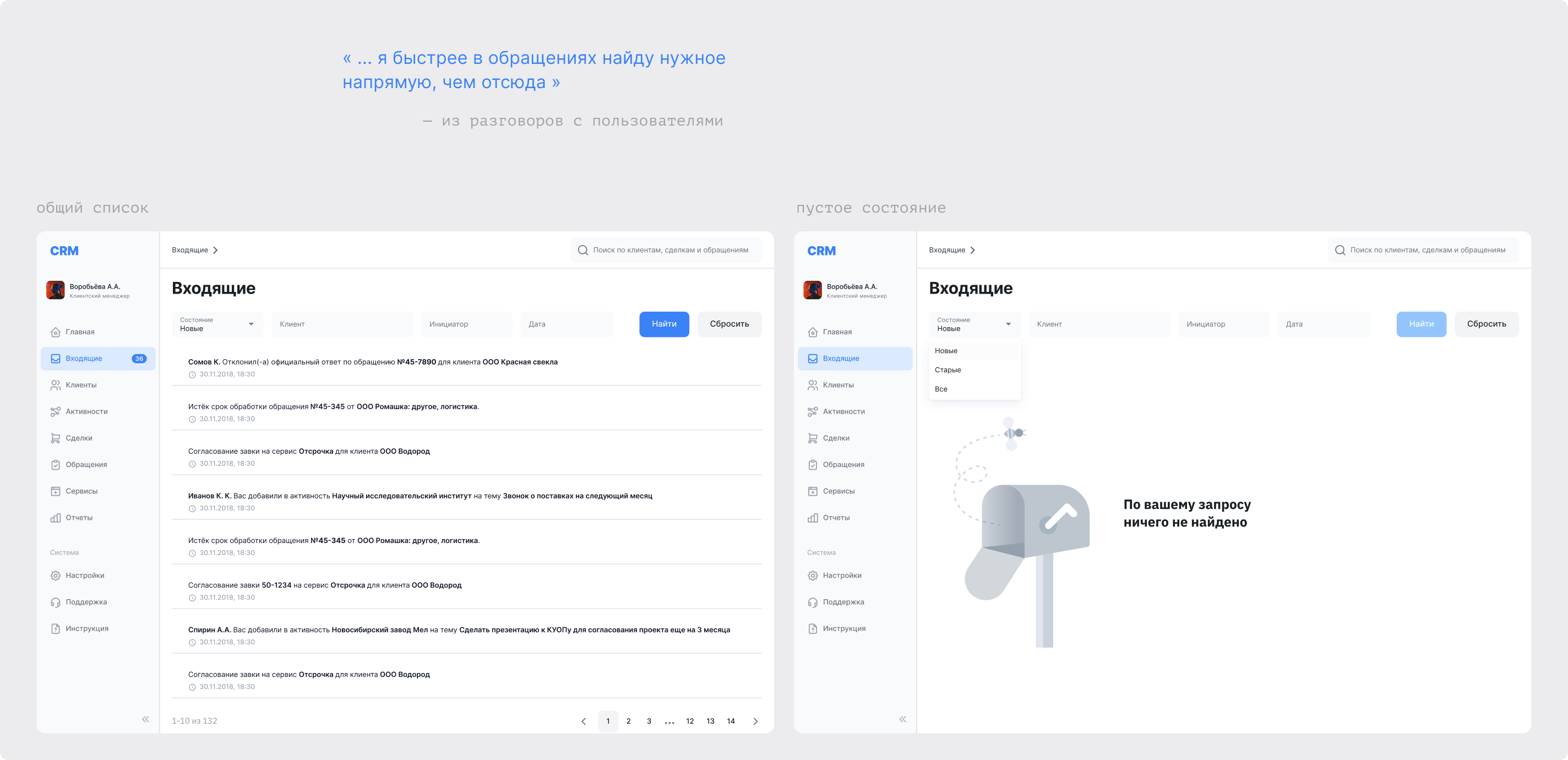This screenshot has height=760, width=1568.
Task: Select page 12 in pagination
Action: [690, 721]
